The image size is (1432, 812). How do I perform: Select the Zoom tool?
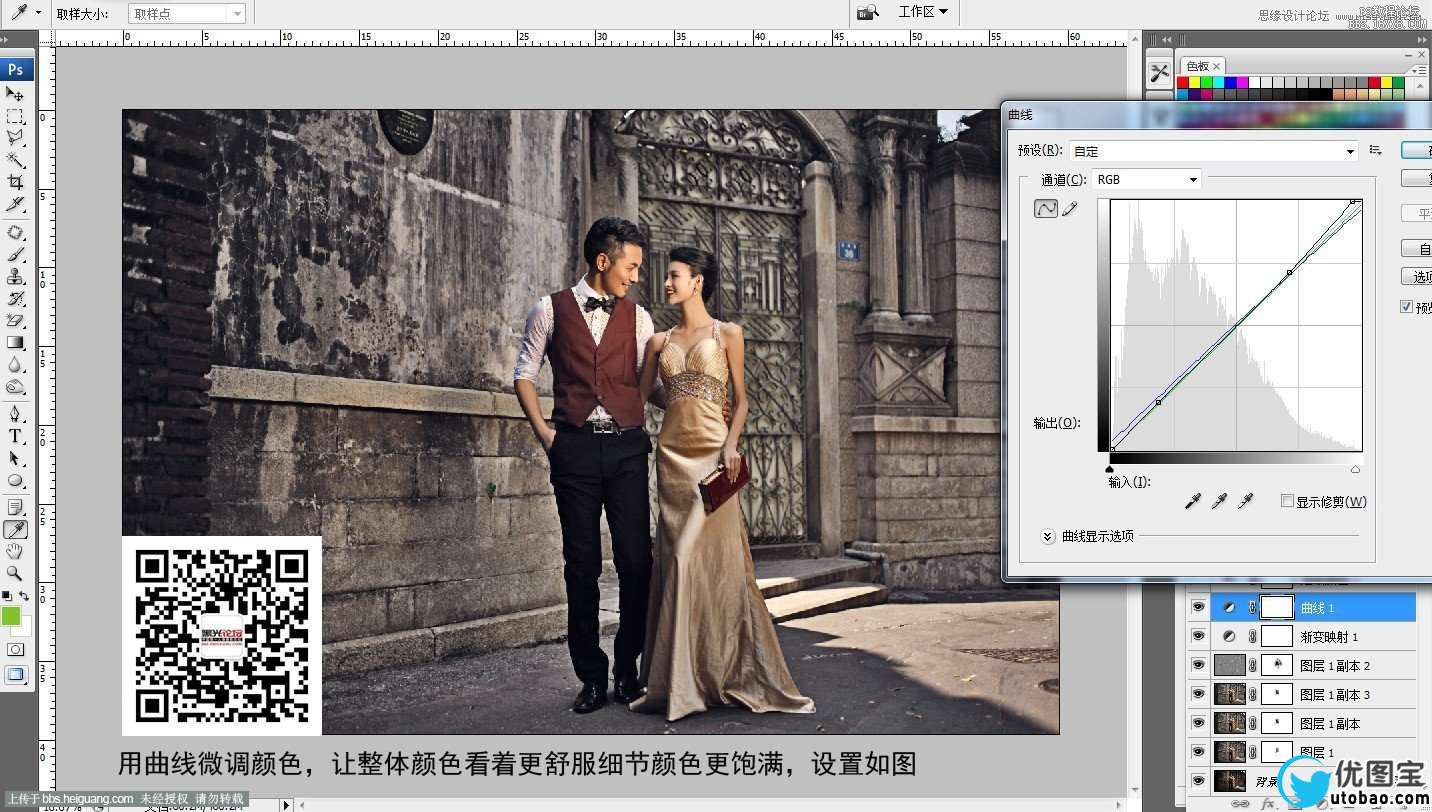click(x=15, y=573)
